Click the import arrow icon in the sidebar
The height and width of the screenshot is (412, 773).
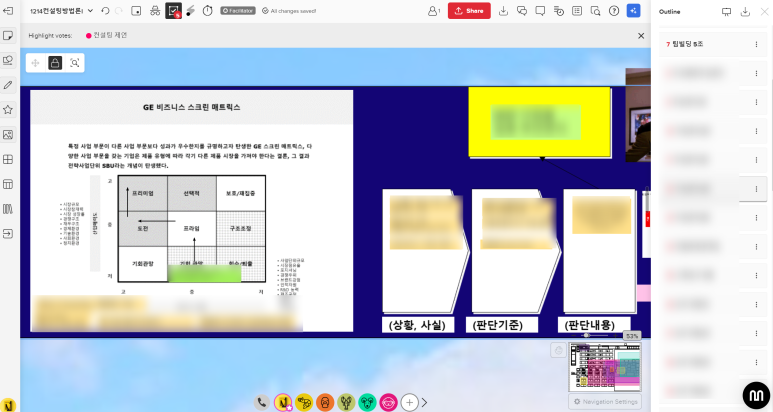(x=8, y=234)
